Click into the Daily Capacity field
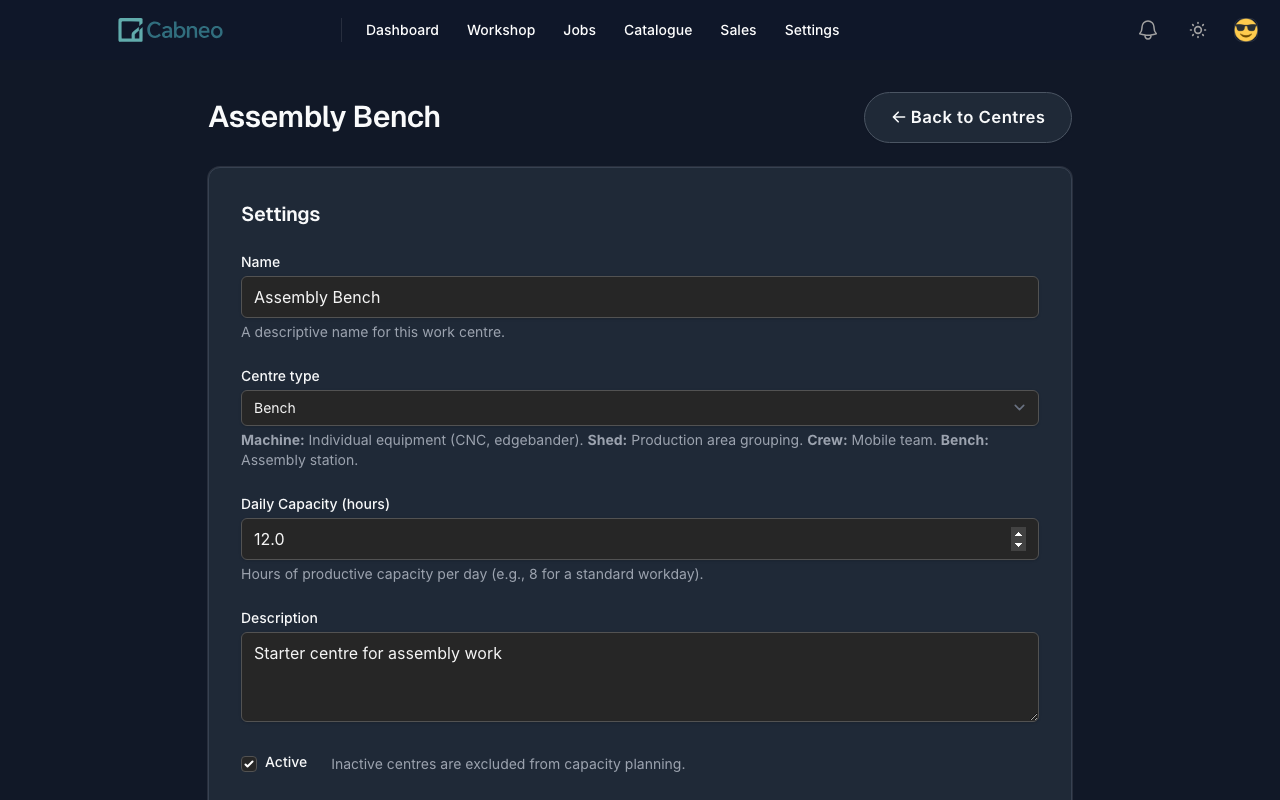 620,539
